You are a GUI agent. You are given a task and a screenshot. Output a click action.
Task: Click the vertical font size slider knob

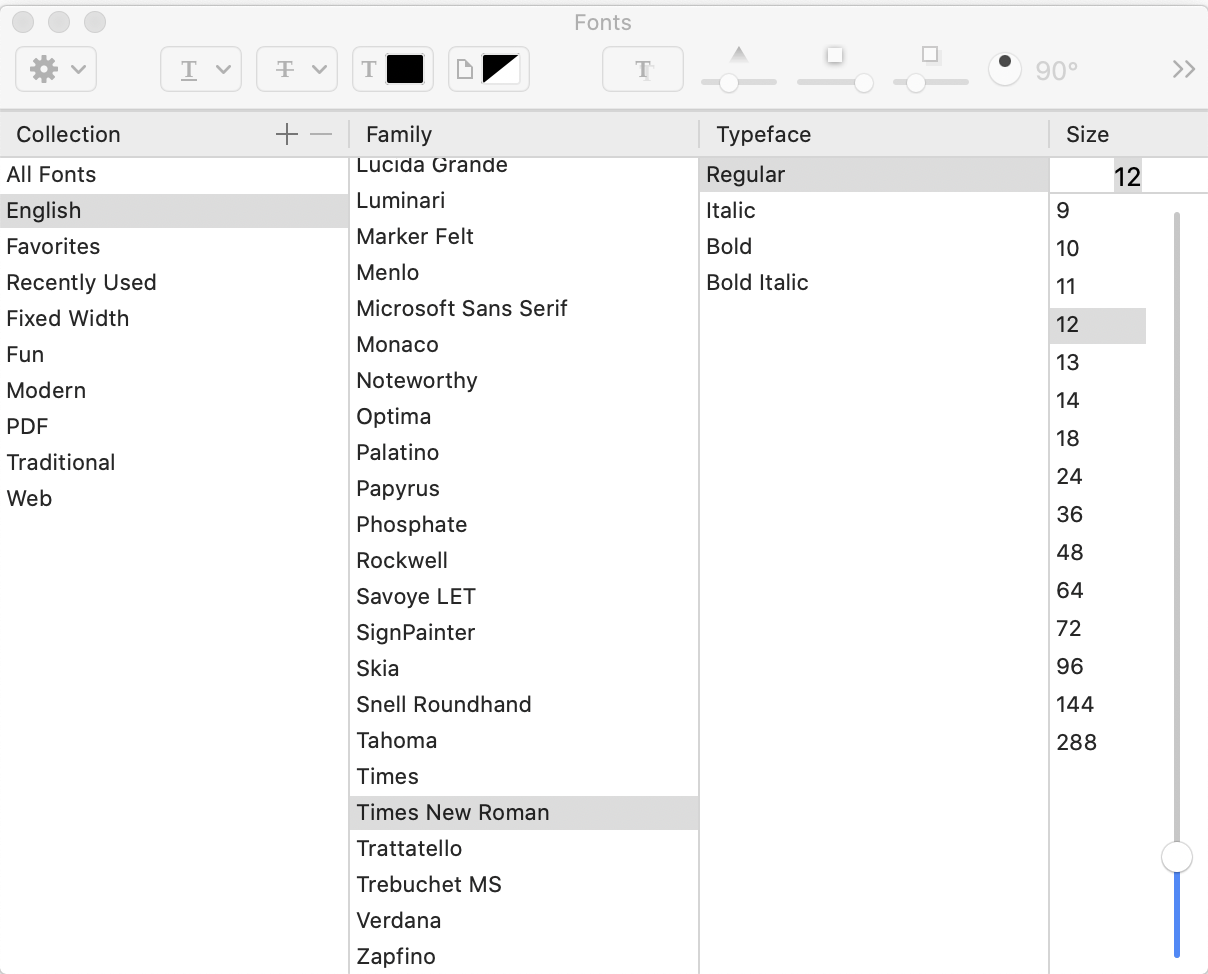tap(1177, 857)
